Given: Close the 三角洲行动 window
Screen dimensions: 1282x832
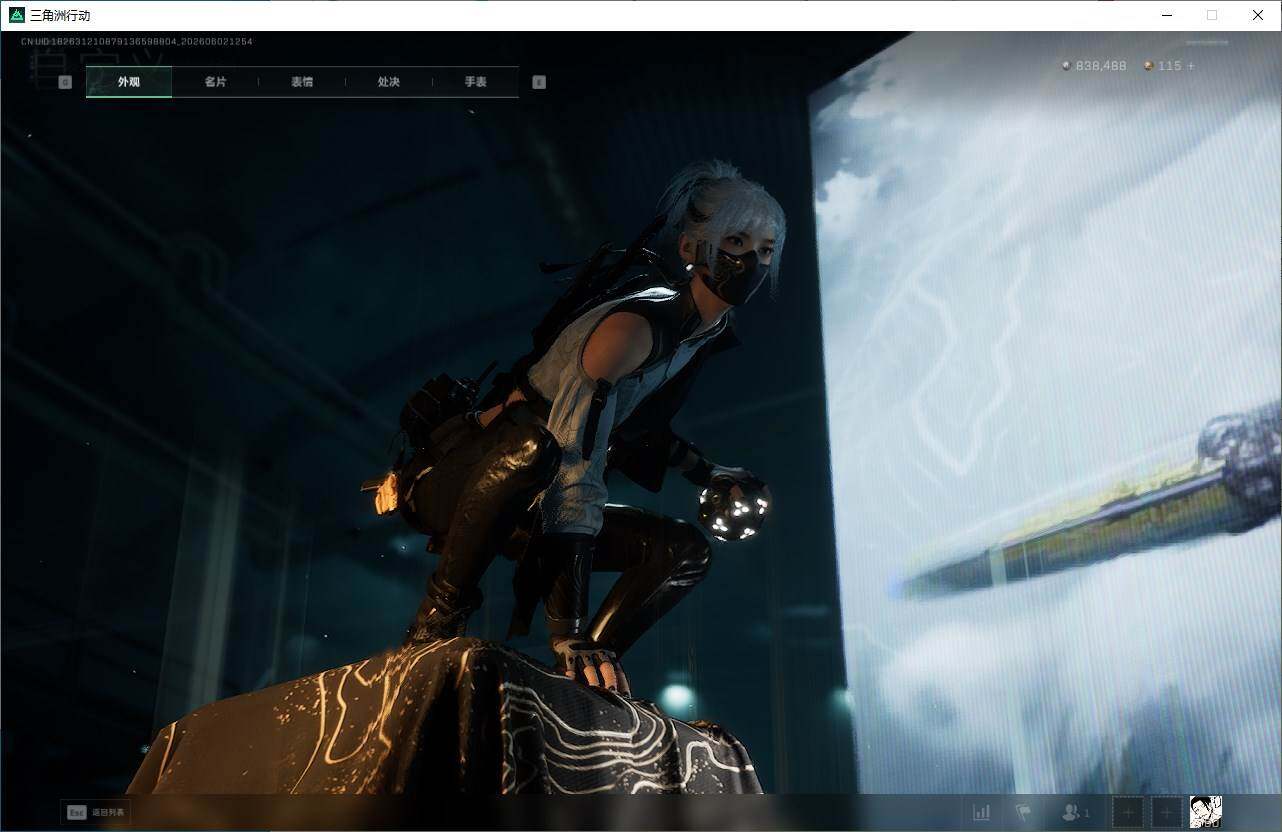Looking at the screenshot, I should tap(1258, 15).
